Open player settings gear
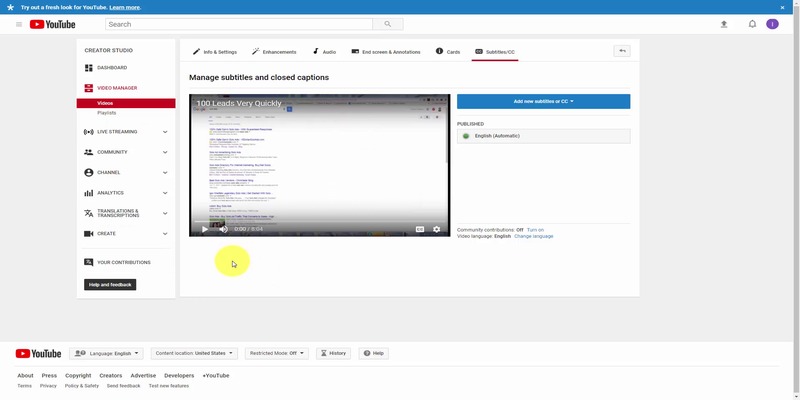This screenshot has width=800, height=400. pyautogui.click(x=436, y=229)
